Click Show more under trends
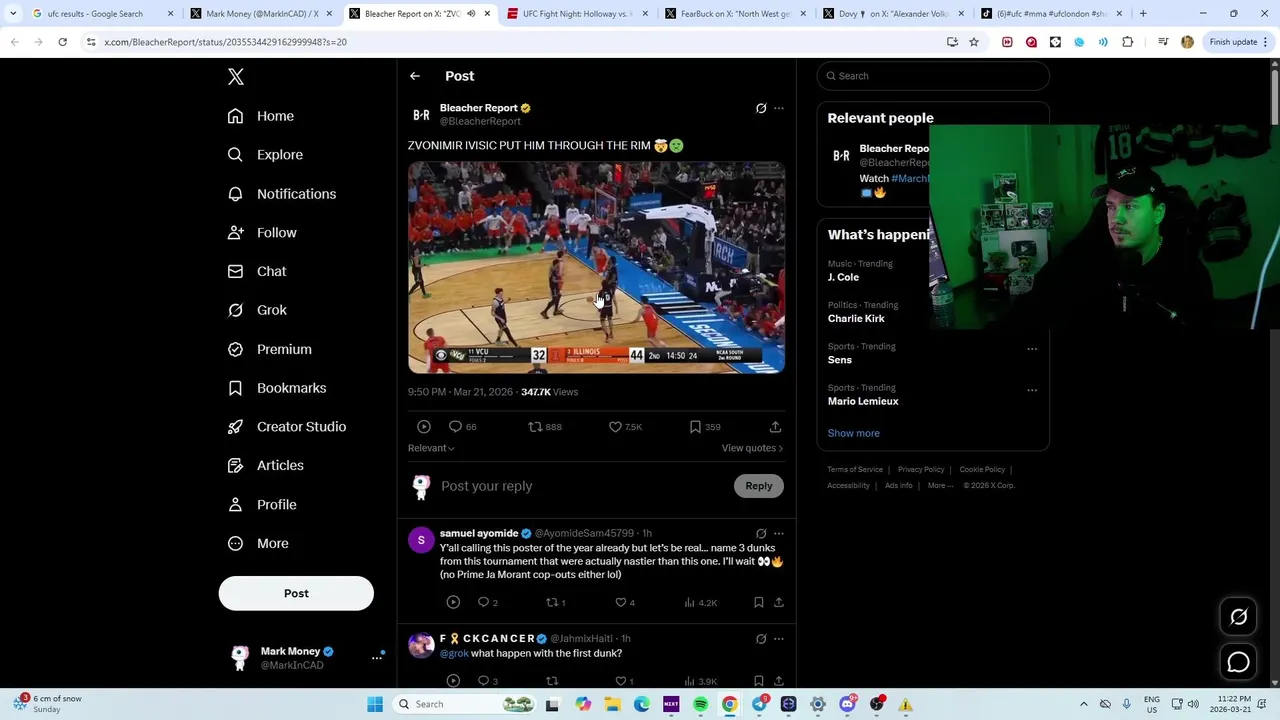Image resolution: width=1280 pixels, height=720 pixels. [x=854, y=433]
